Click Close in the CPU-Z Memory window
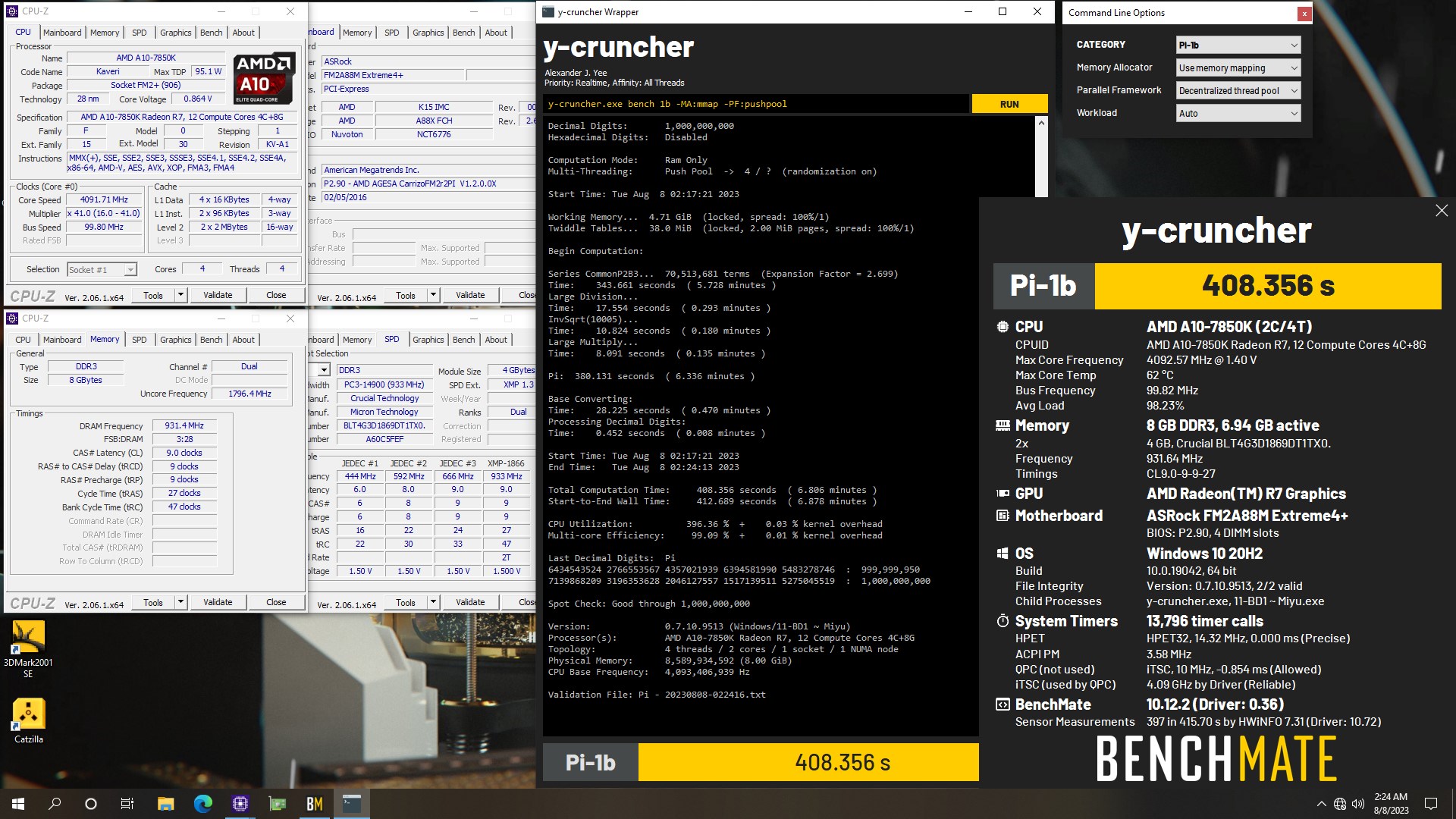 click(x=276, y=602)
